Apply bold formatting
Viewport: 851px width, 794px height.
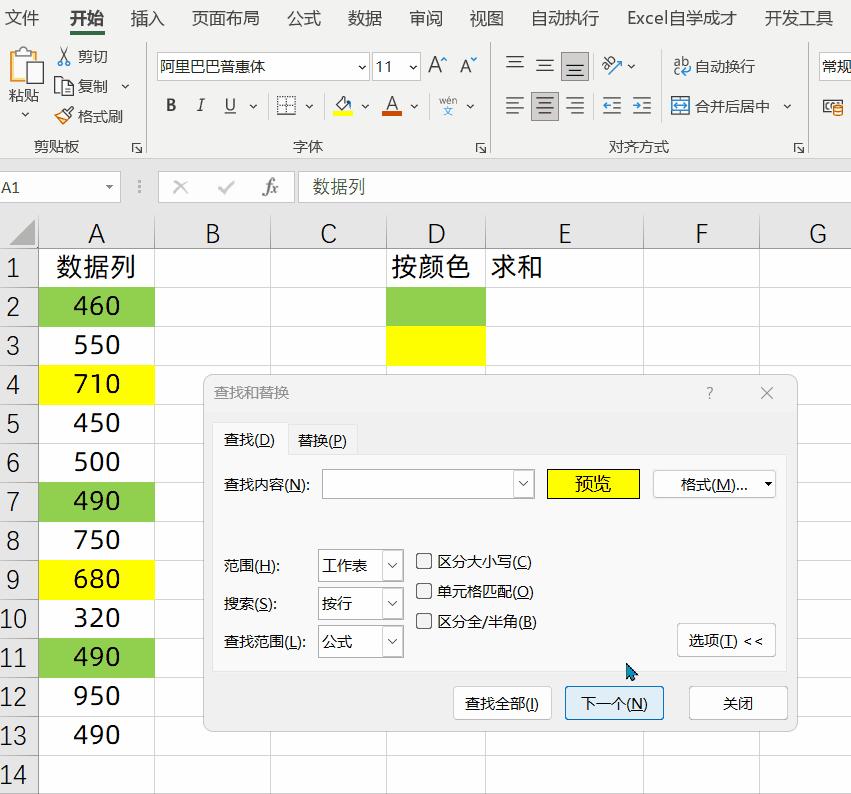(170, 104)
